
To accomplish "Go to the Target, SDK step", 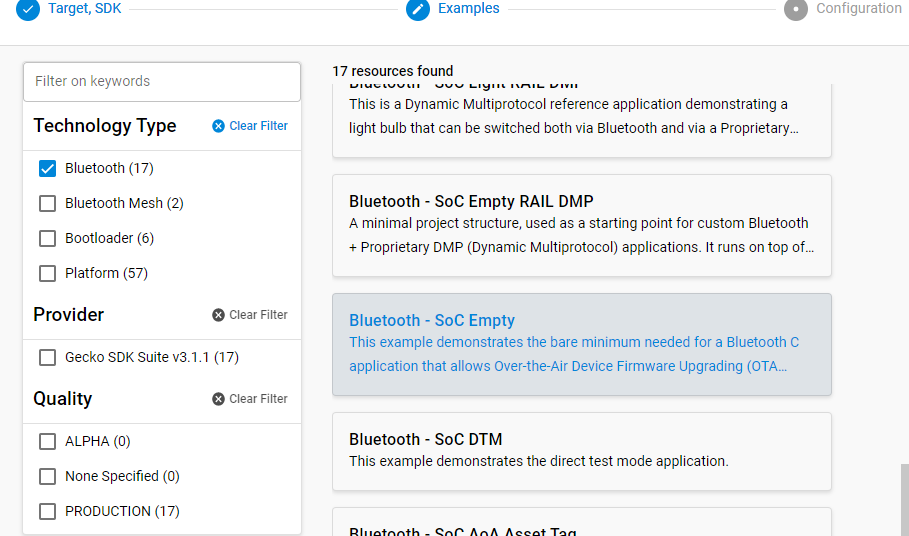I will [85, 9].
